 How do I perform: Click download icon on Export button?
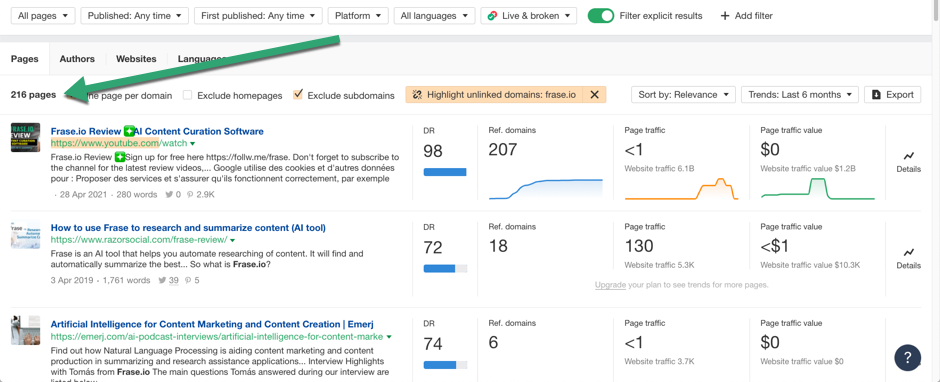[x=876, y=95]
